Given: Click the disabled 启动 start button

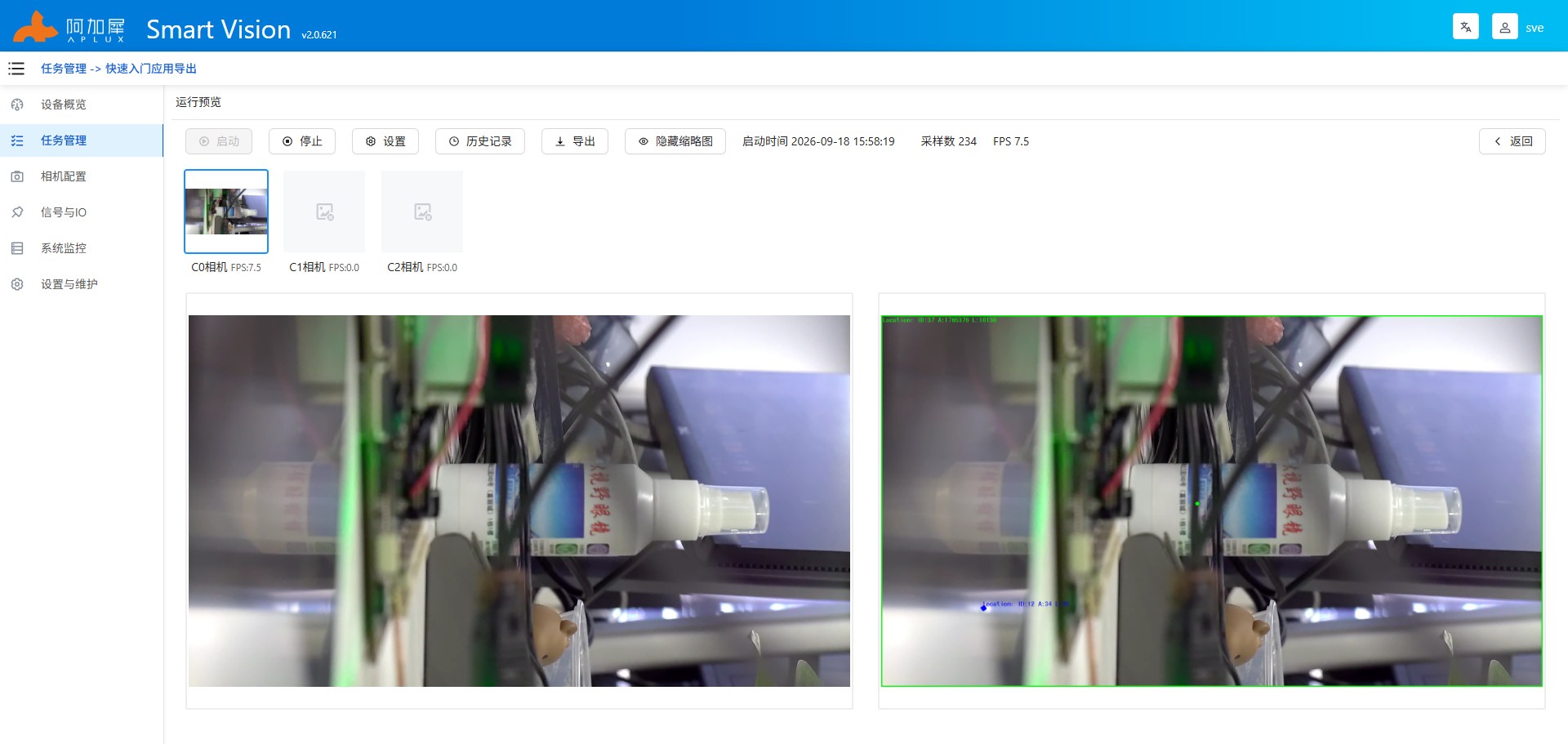Looking at the screenshot, I should pos(219,141).
